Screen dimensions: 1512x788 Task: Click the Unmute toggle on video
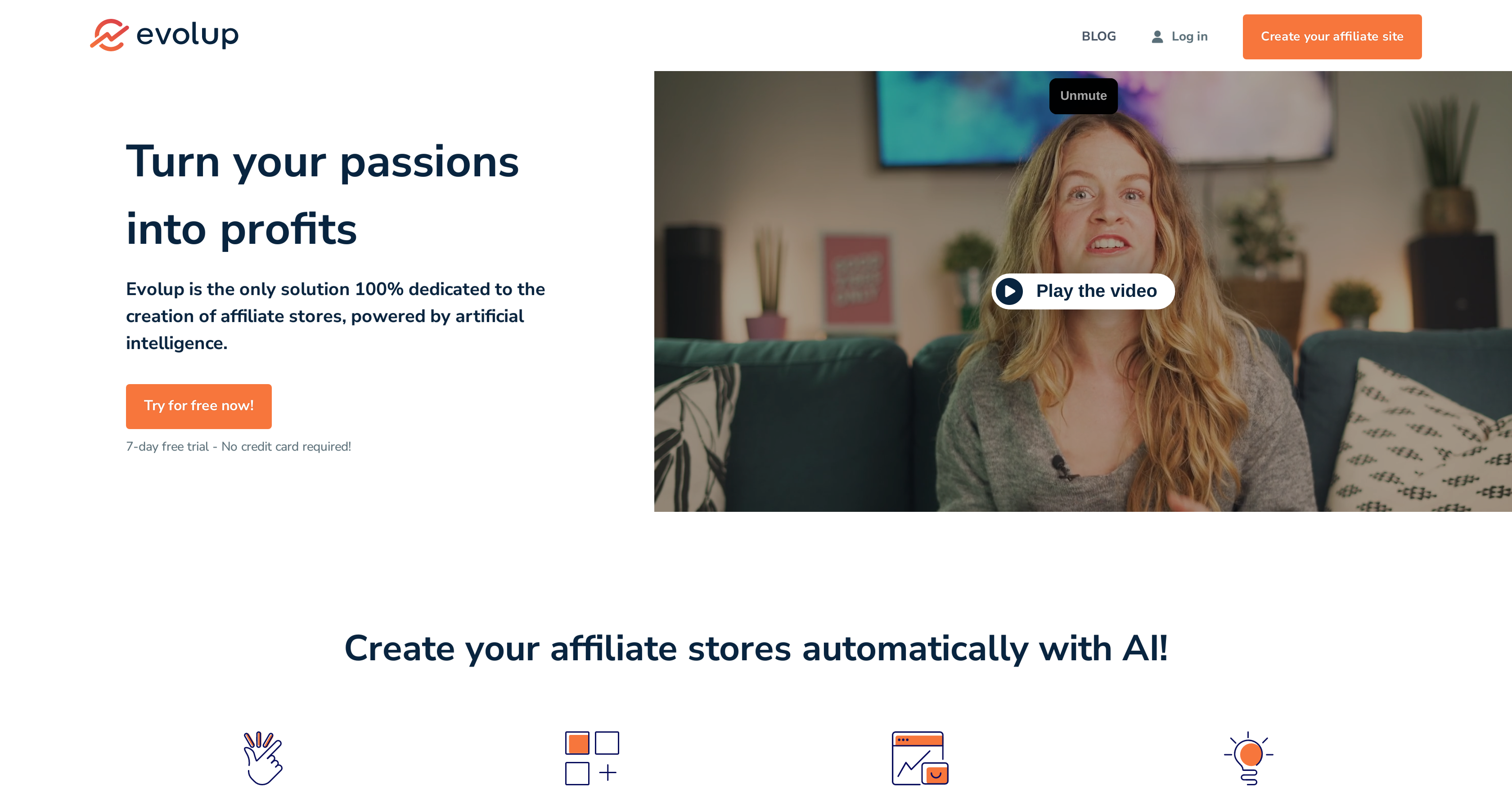1083,94
